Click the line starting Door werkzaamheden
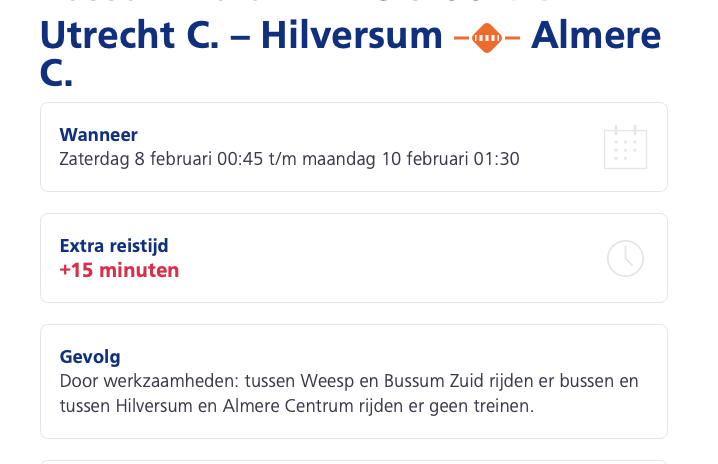This screenshot has height=464, width=718. (349, 381)
